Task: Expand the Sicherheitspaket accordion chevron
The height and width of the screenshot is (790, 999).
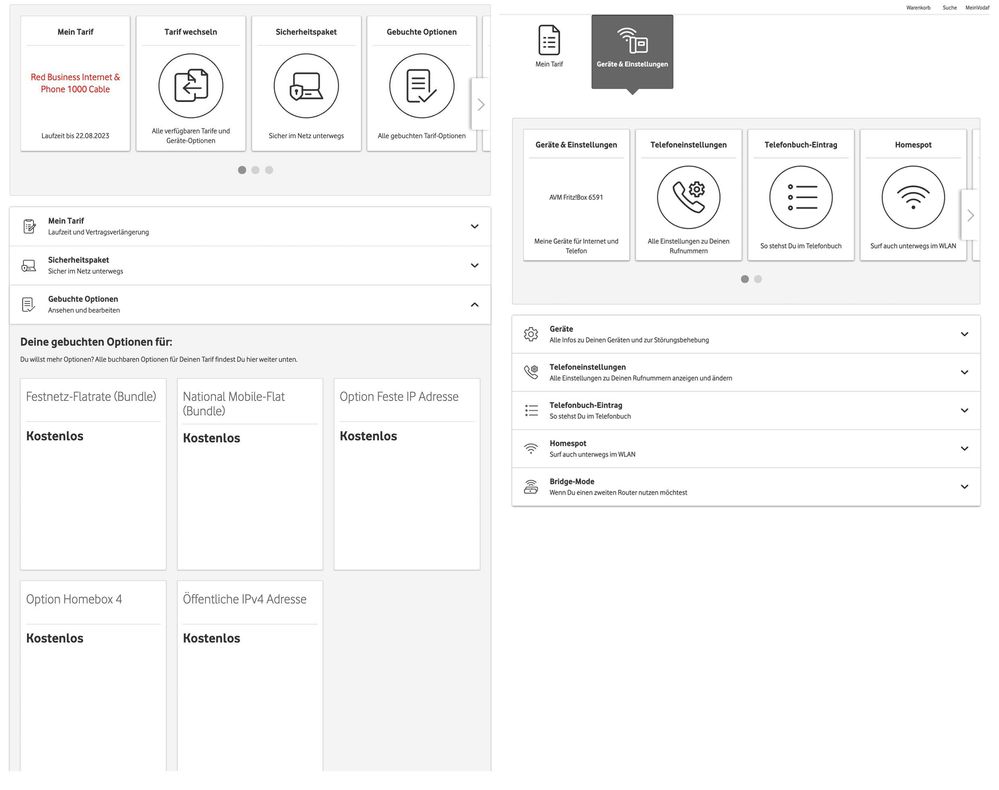Action: (x=475, y=265)
